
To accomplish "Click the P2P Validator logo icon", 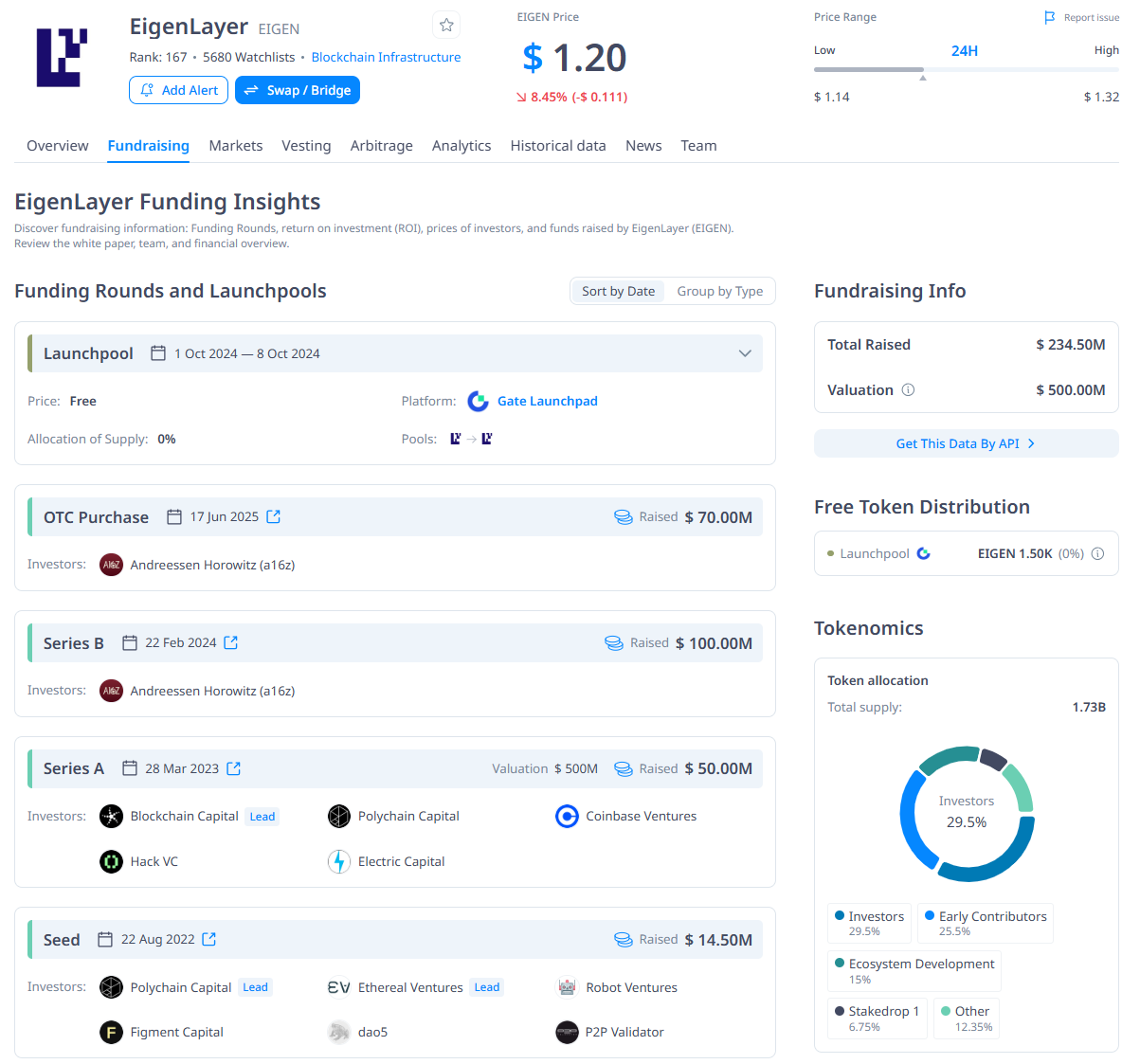I will point(567,1032).
